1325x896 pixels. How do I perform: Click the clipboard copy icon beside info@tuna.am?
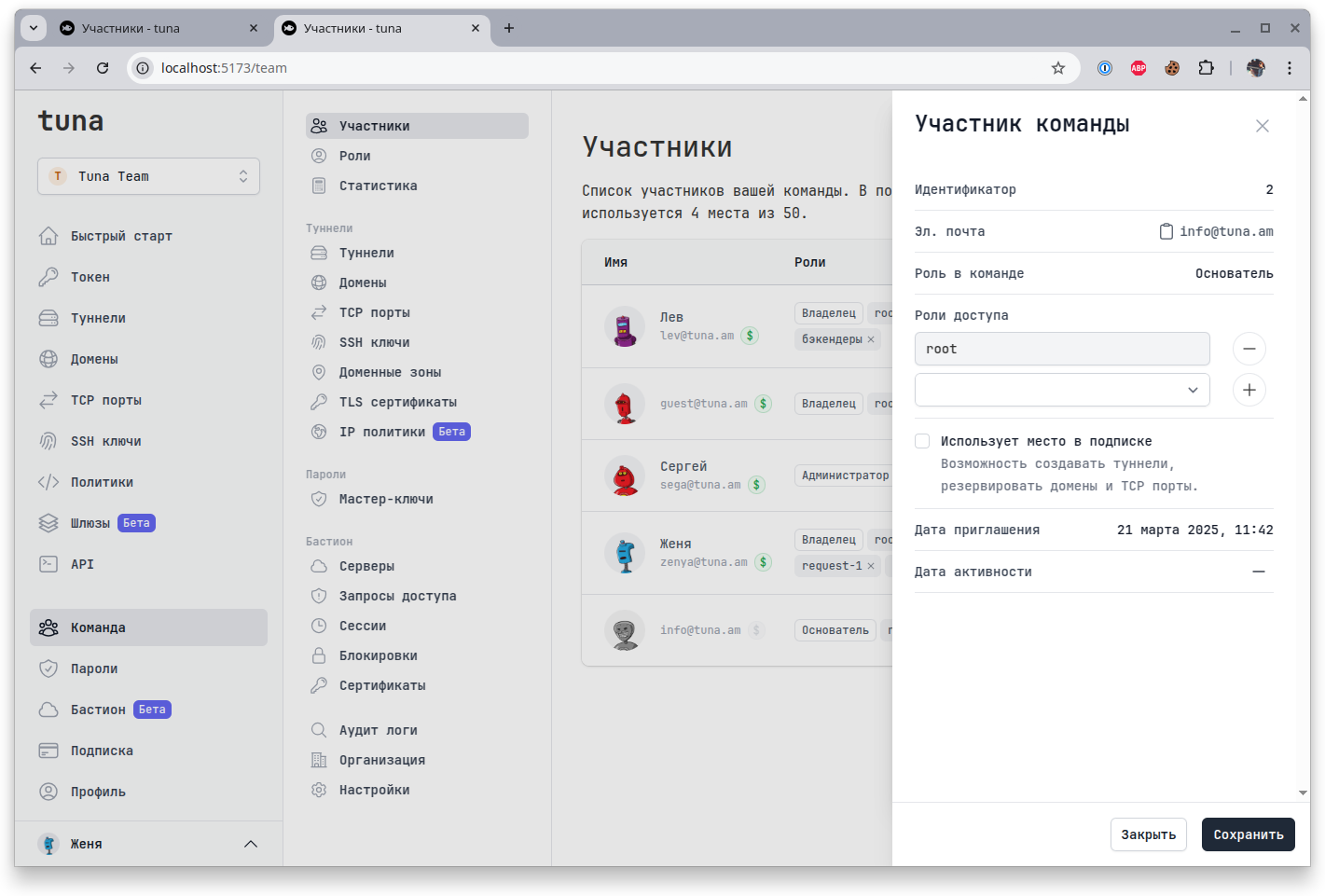click(1166, 231)
